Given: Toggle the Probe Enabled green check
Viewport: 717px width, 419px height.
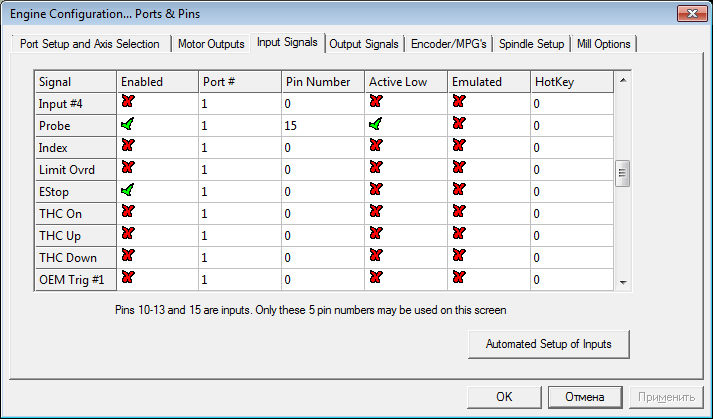Looking at the screenshot, I should (x=127, y=124).
